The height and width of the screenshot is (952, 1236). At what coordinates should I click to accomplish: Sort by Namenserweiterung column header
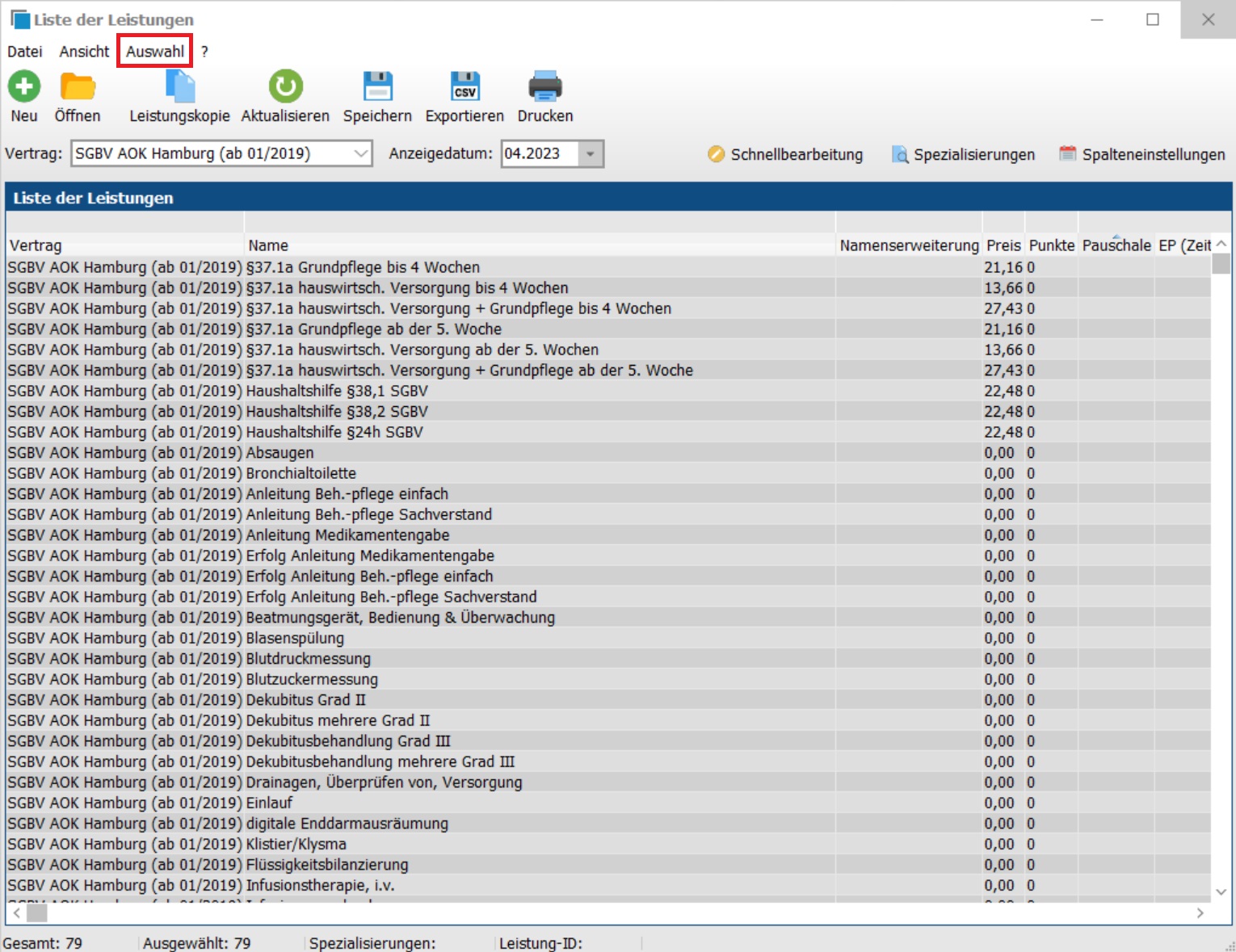click(909, 245)
